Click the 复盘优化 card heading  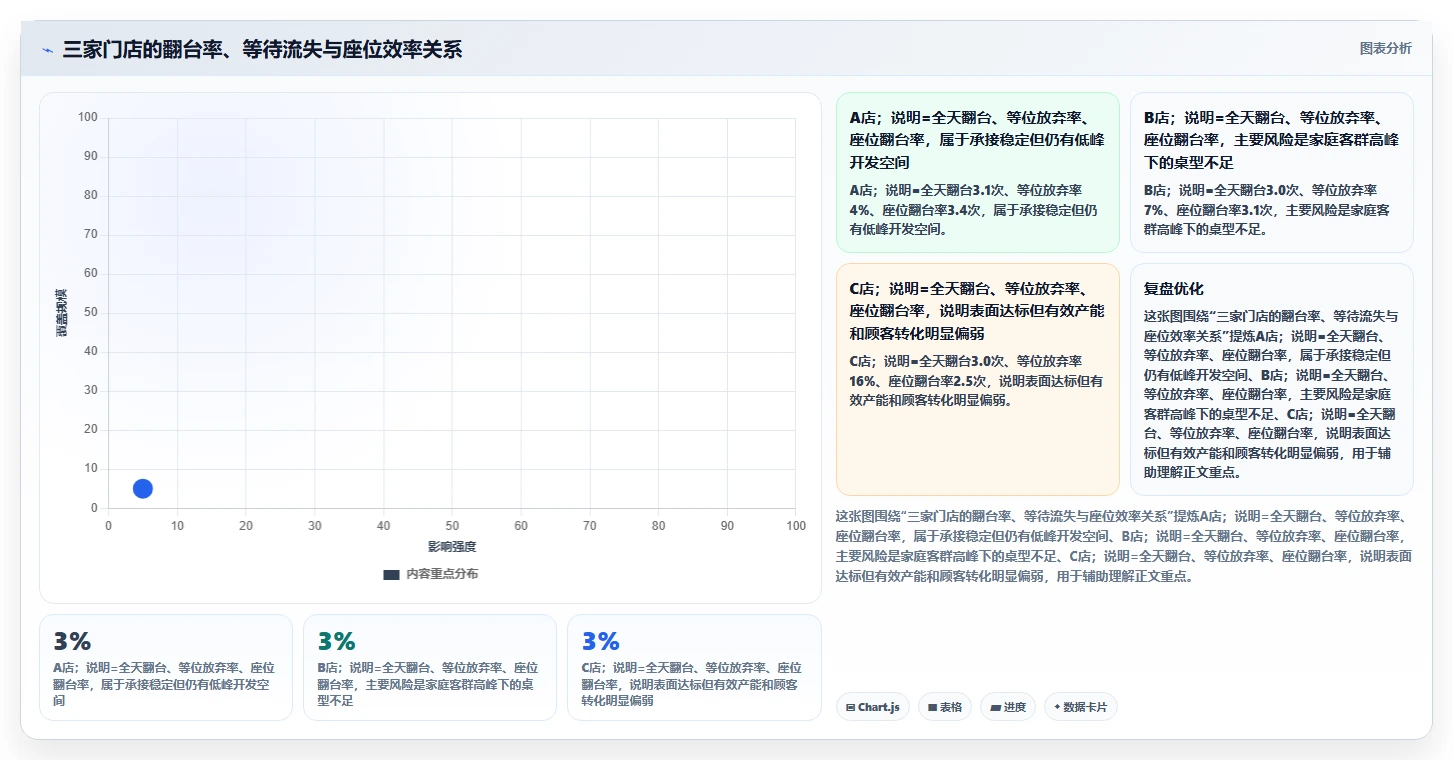1173,289
